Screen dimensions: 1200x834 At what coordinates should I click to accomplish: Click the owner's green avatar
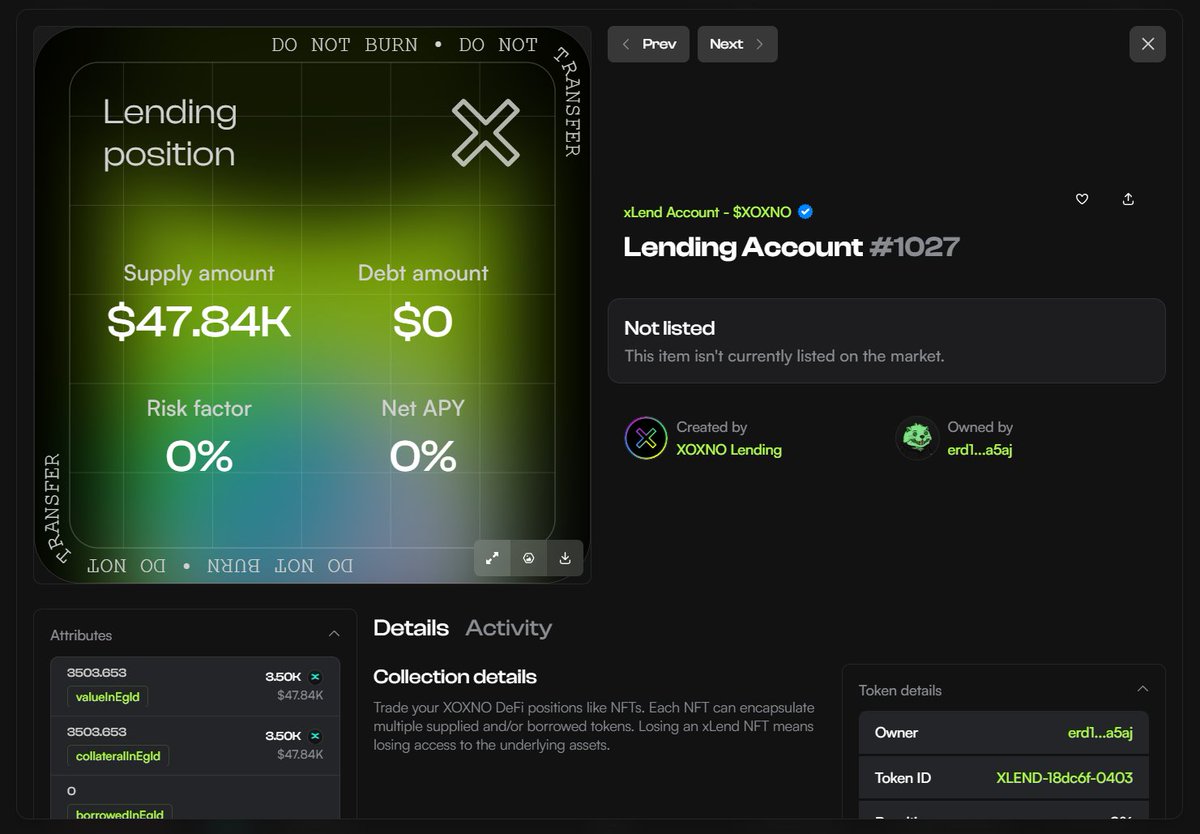point(917,438)
